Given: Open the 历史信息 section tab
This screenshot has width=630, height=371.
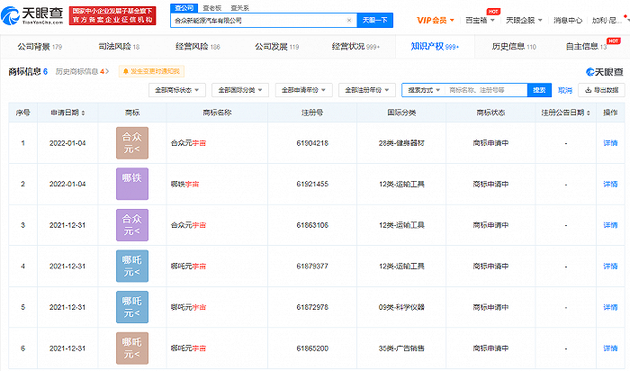Looking at the screenshot, I should click(x=514, y=47).
